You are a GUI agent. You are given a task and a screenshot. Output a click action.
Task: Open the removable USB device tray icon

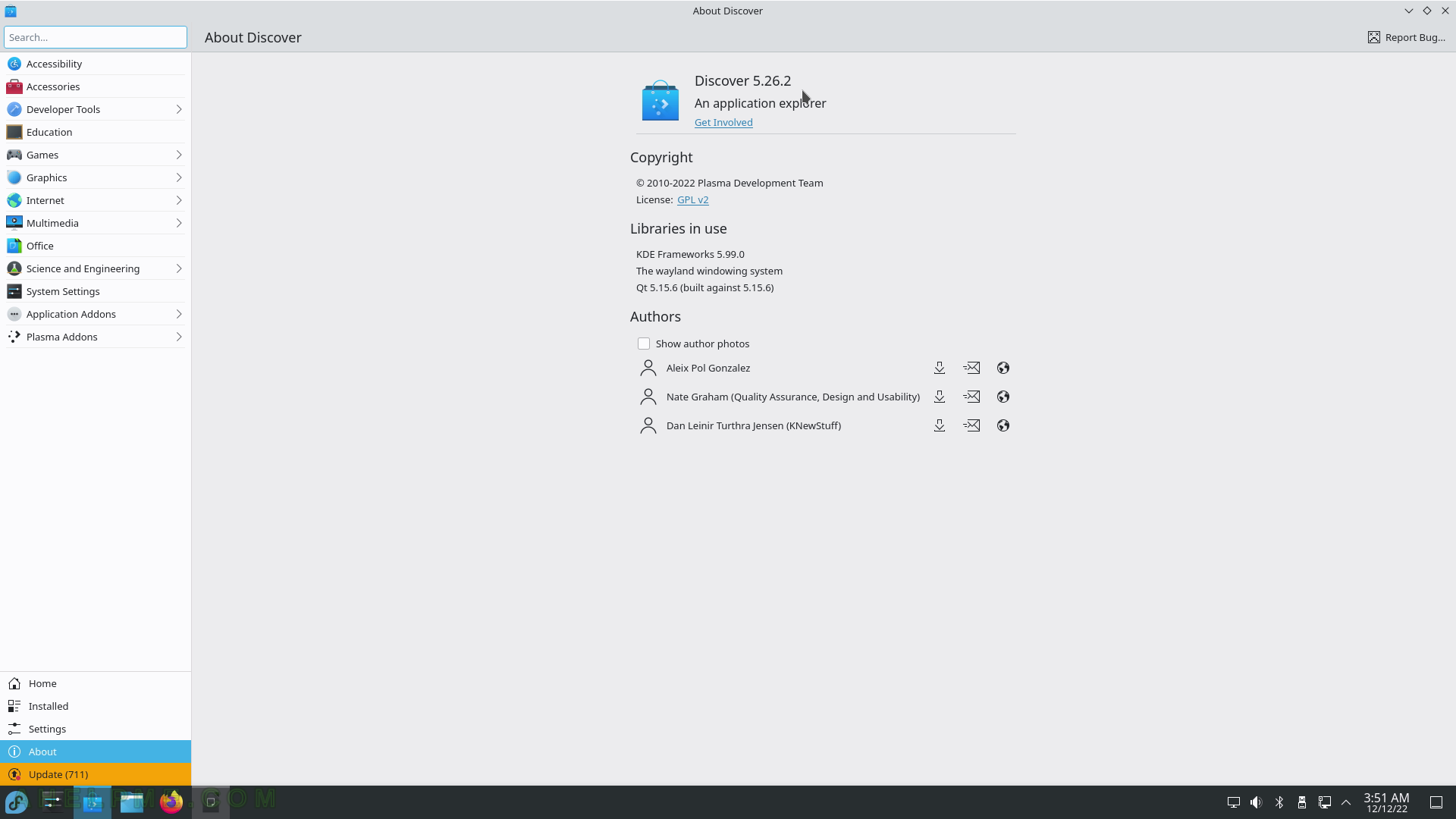click(x=1302, y=802)
